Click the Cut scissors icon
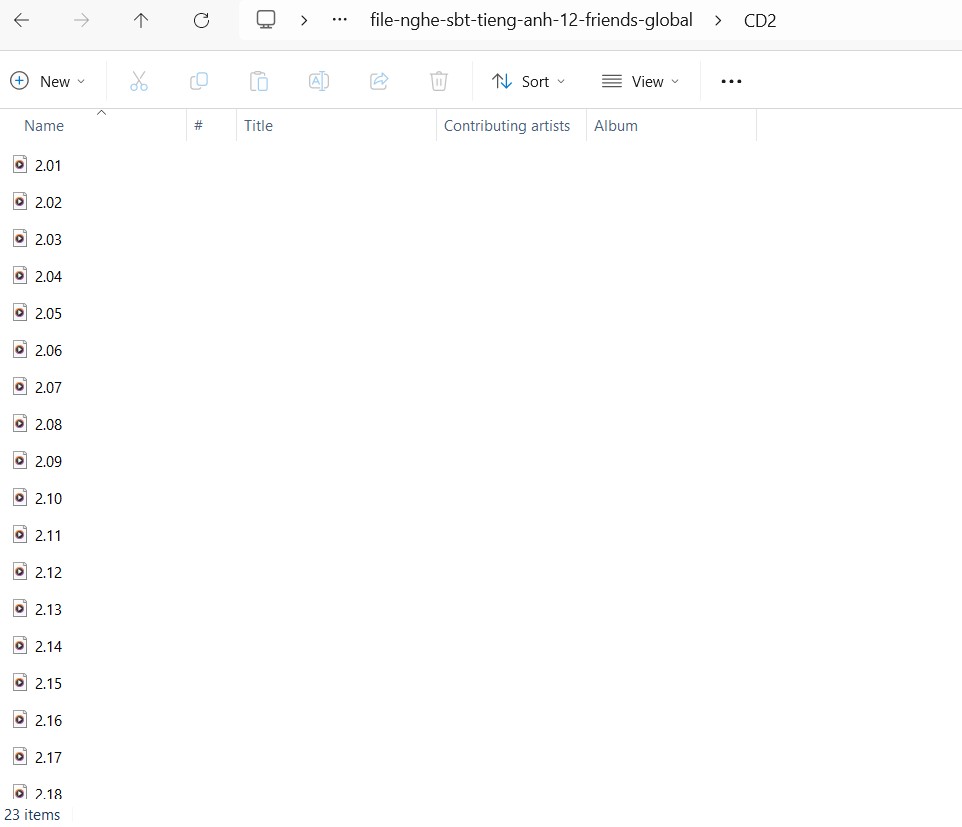The height and width of the screenshot is (827, 962). click(139, 81)
